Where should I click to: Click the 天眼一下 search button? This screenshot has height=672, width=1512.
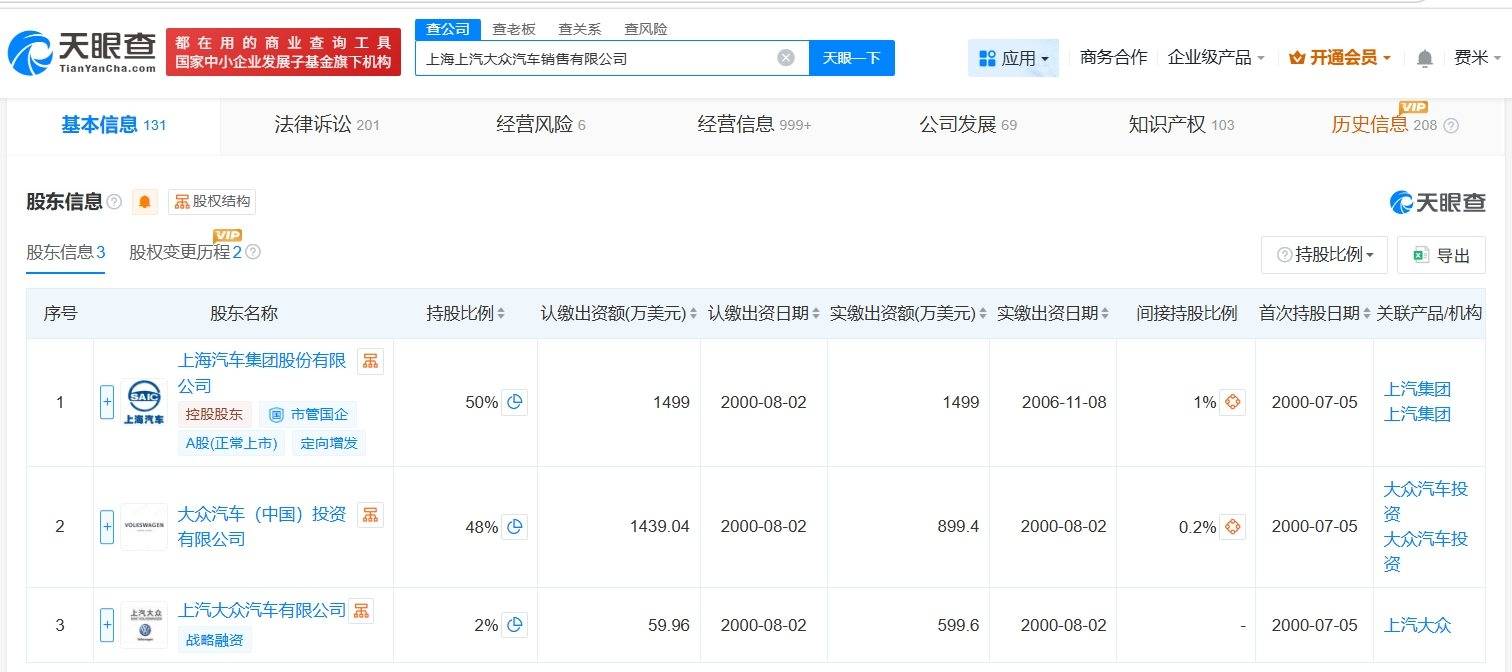tap(852, 58)
